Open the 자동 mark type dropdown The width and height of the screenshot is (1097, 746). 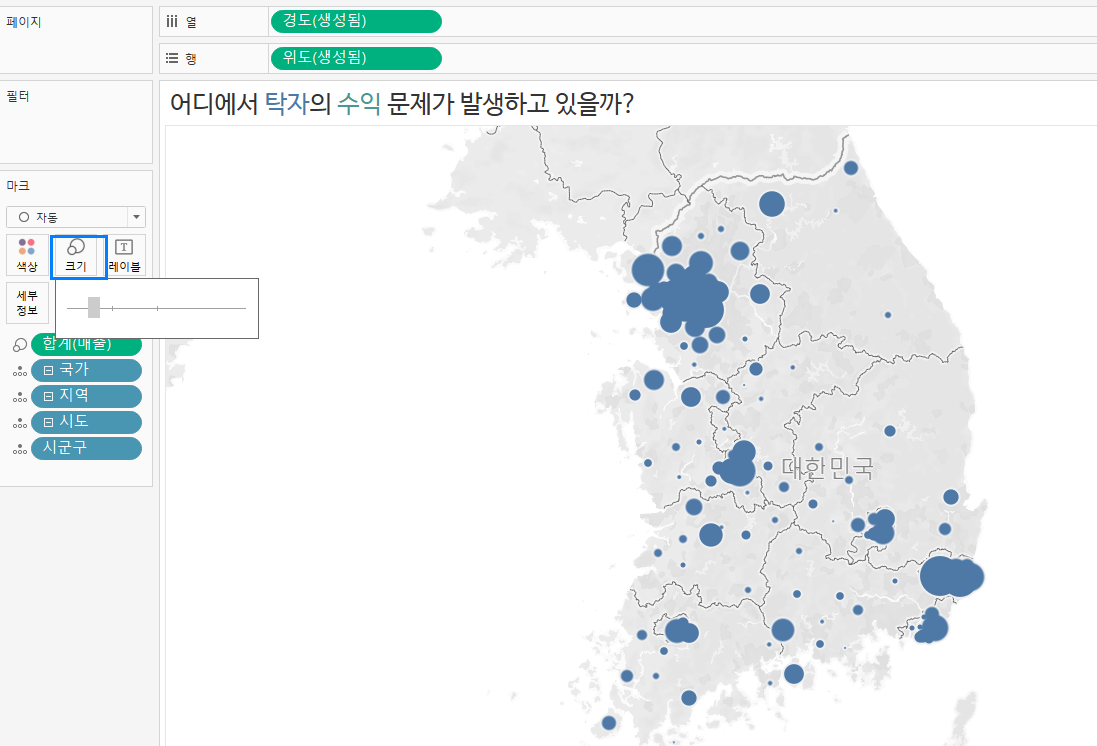click(x=76, y=217)
